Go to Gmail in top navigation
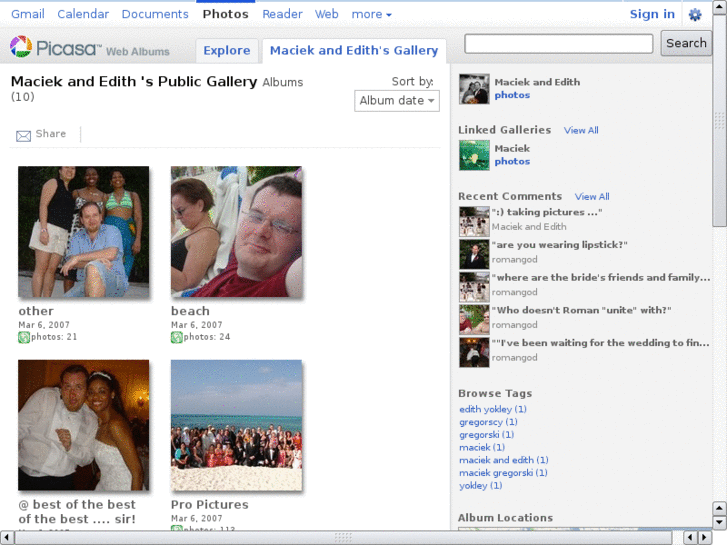 click(x=28, y=14)
